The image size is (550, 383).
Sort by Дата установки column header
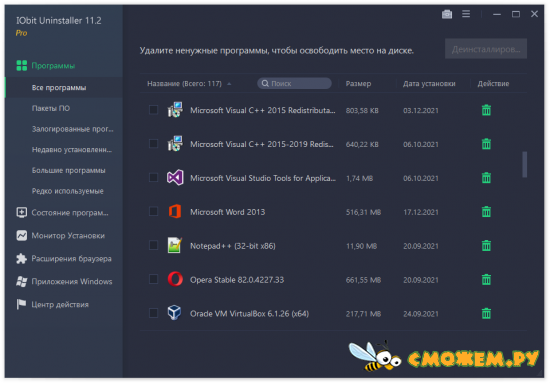pos(429,83)
